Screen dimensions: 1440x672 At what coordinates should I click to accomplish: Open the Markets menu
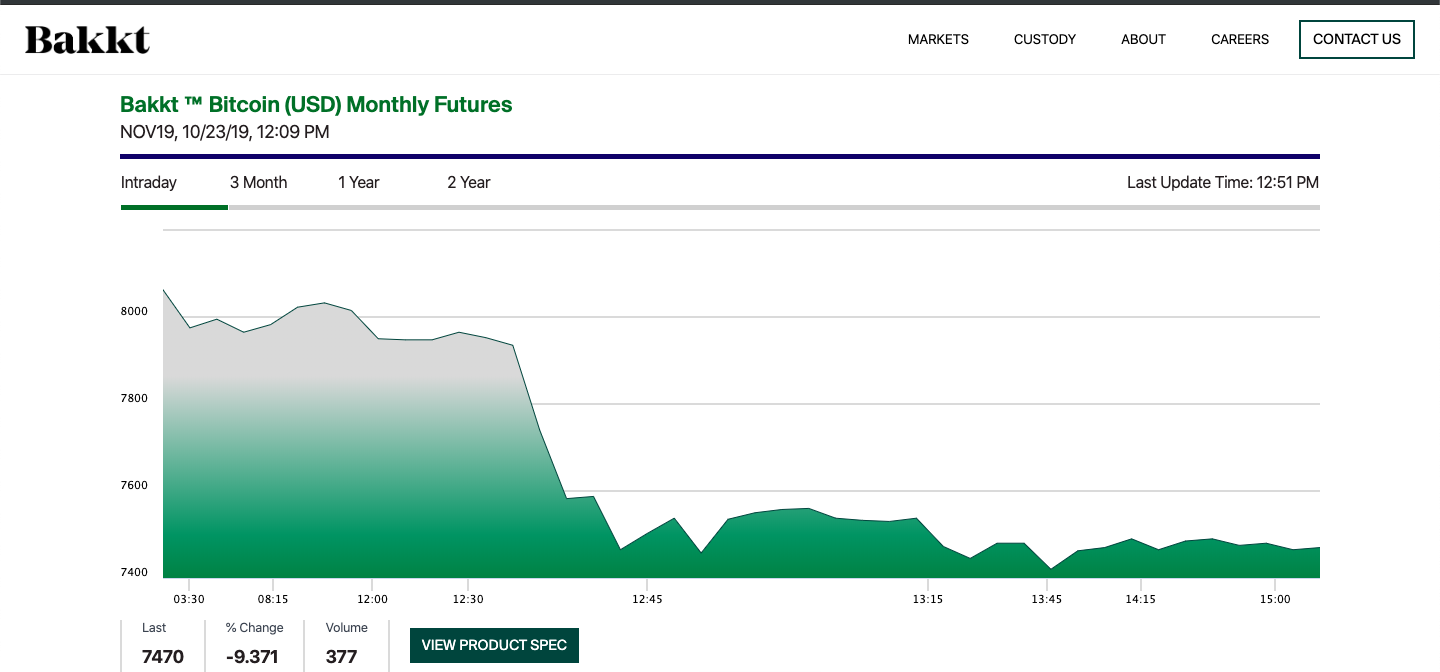(x=938, y=40)
